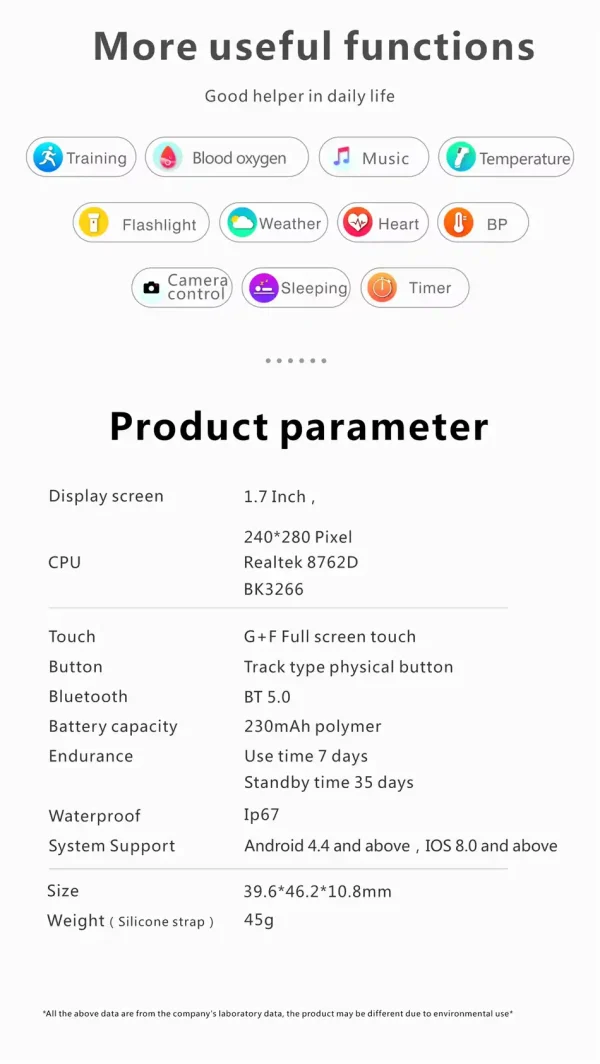600x1064 pixels.
Task: Click the Weather cloud icon
Action: [x=241, y=223]
